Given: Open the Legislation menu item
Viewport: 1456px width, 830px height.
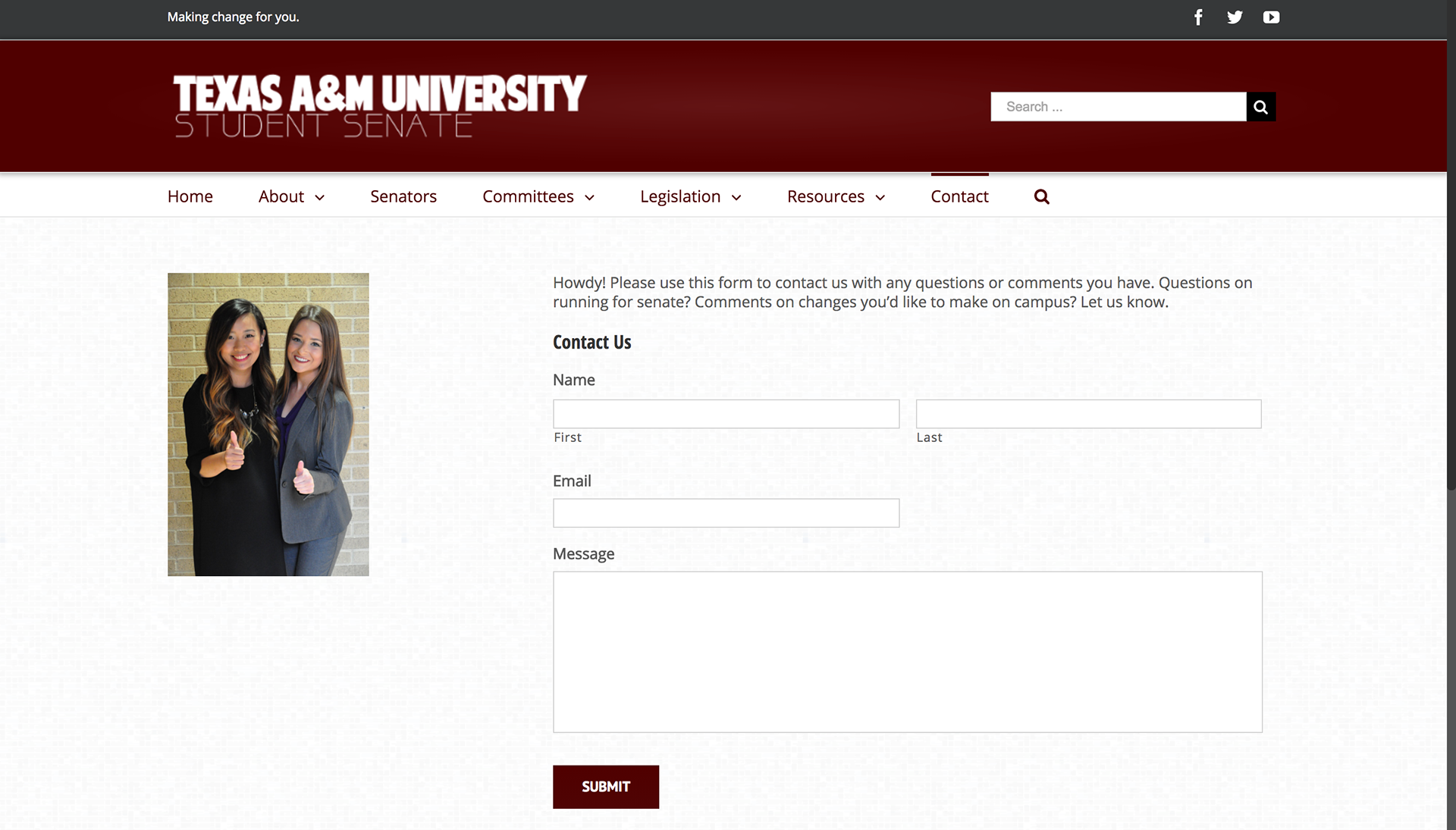Looking at the screenshot, I should tap(680, 196).
